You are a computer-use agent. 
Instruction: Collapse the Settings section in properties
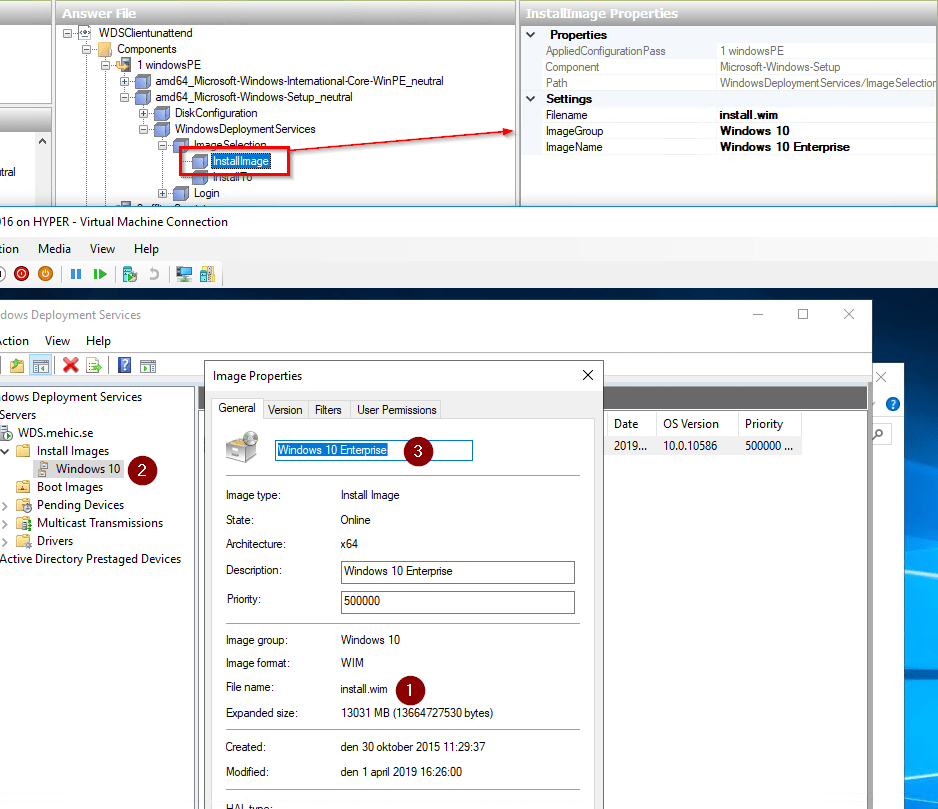[x=531, y=99]
